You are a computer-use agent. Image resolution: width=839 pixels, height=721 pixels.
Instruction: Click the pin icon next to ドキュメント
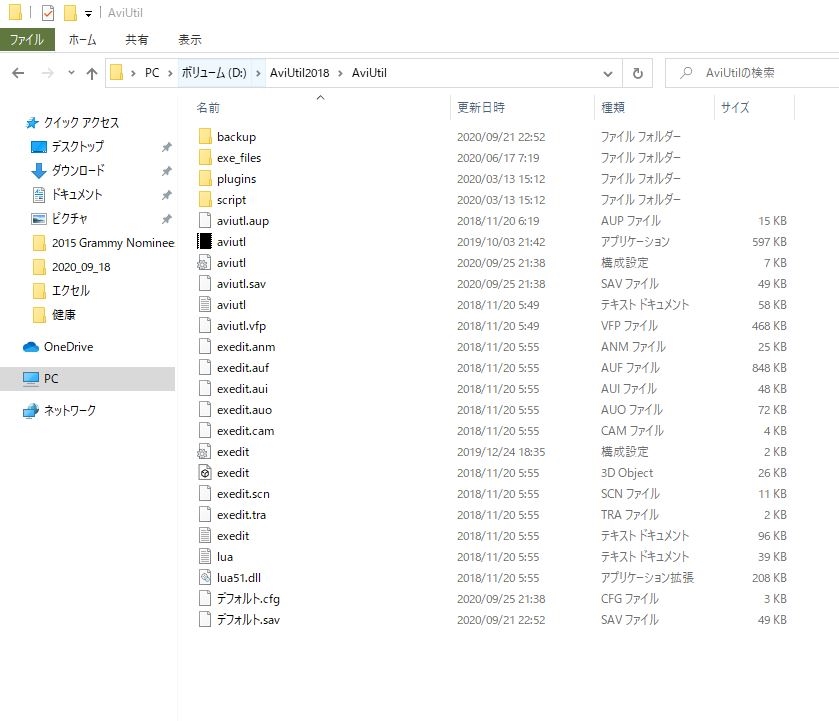167,195
